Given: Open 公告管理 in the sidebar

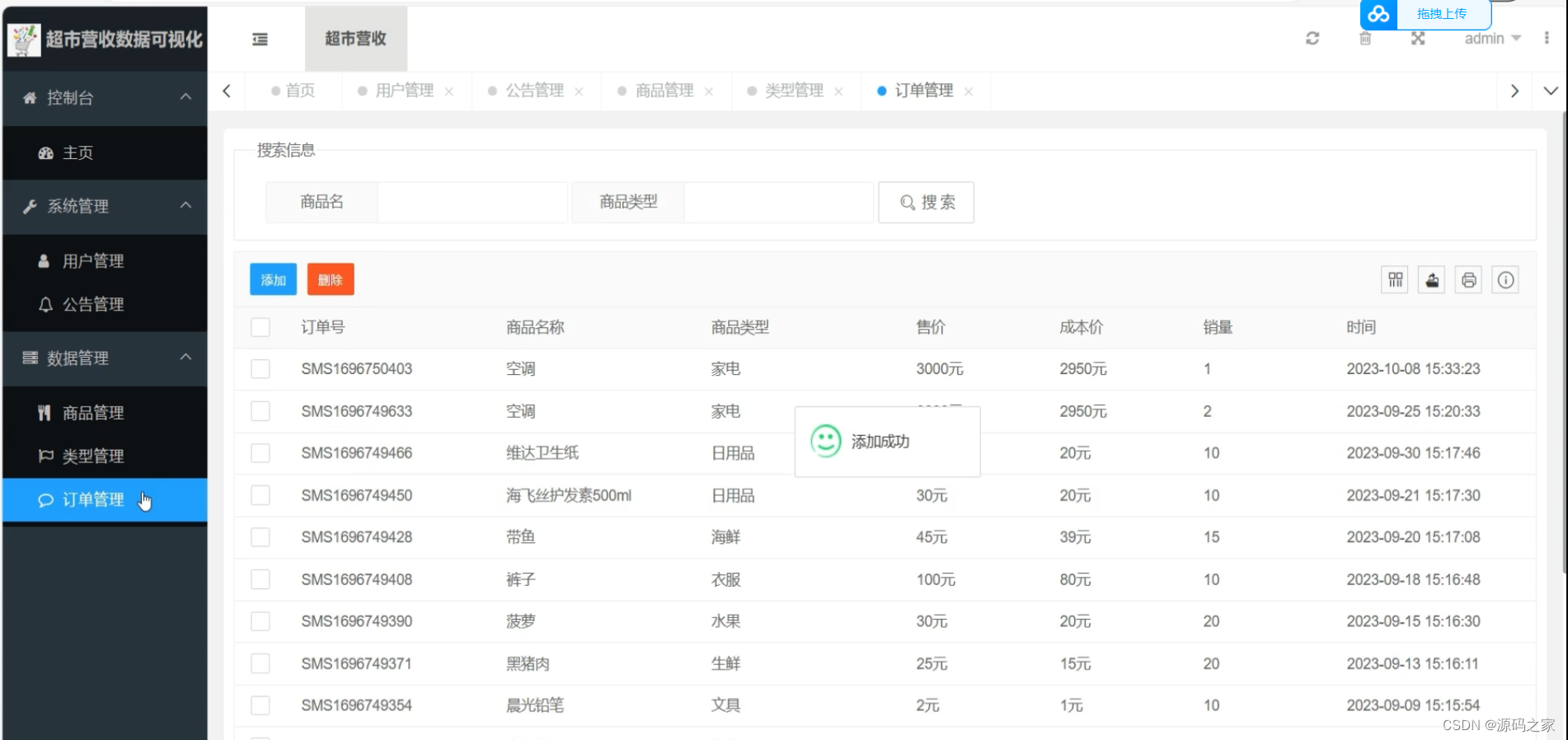Looking at the screenshot, I should 105,304.
